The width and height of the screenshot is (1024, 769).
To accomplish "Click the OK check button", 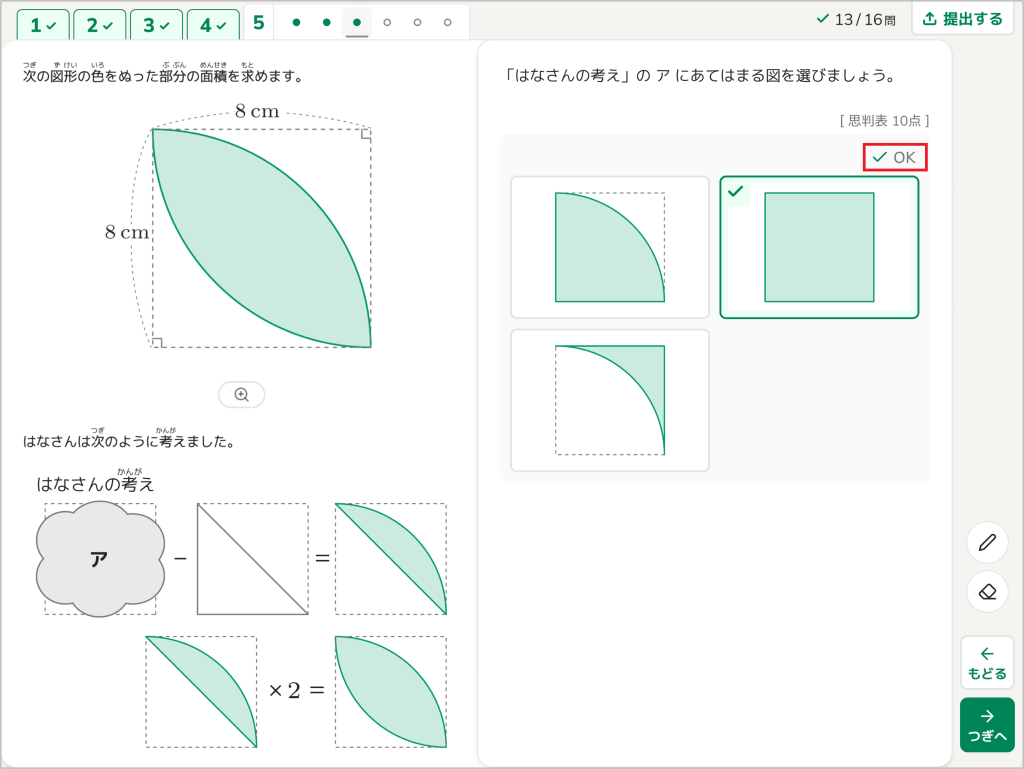I will 895,157.
